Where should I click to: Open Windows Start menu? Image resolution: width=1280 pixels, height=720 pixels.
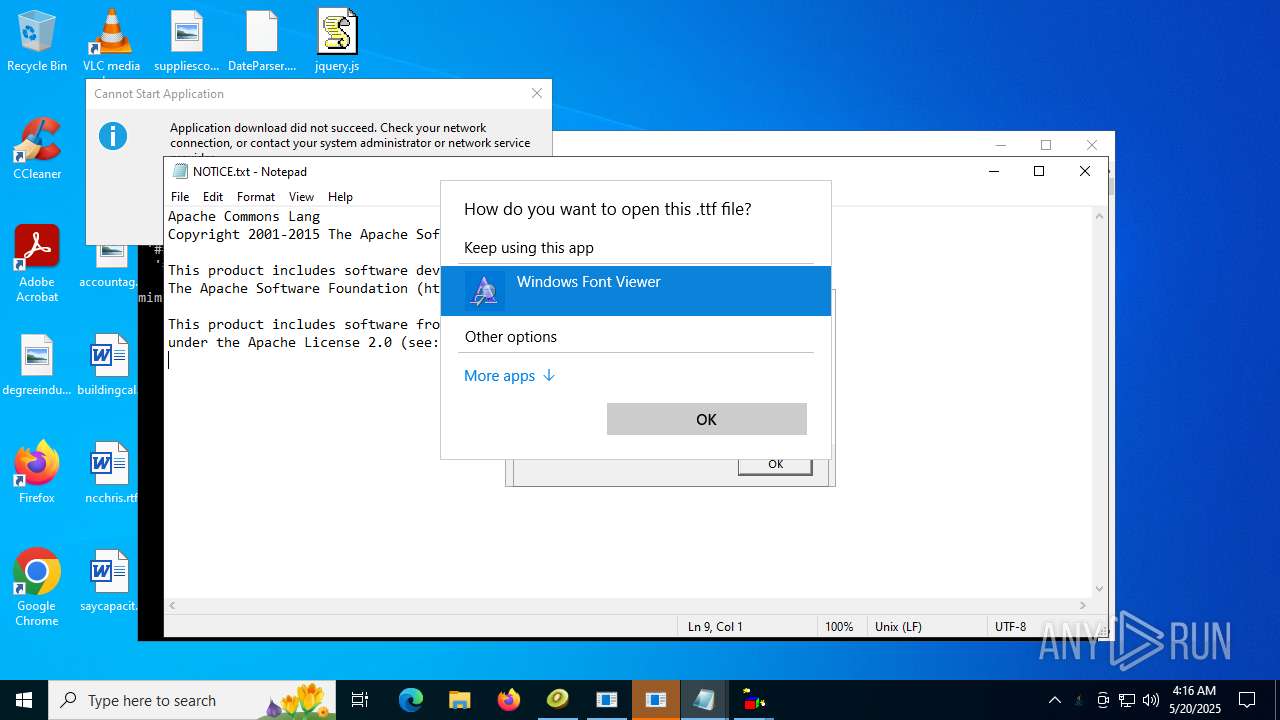(24, 700)
